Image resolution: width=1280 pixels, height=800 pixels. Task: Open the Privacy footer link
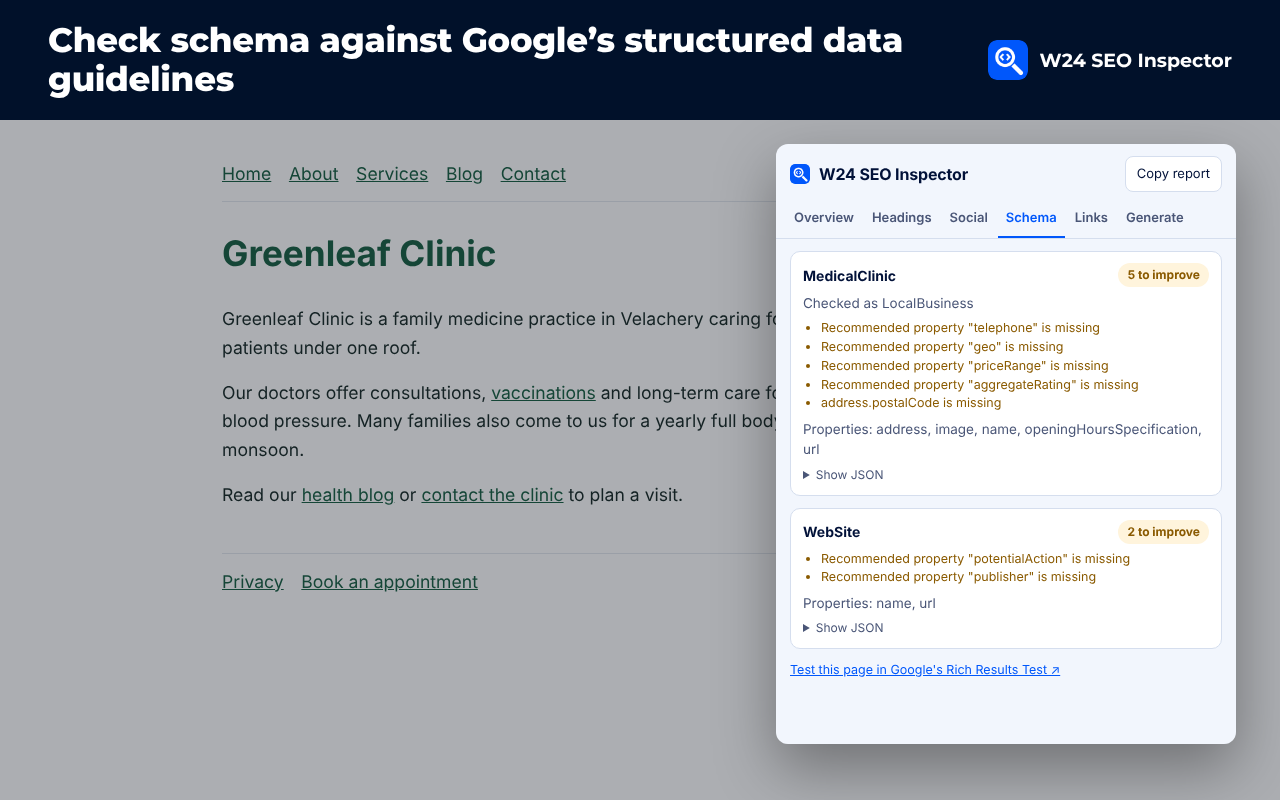(x=252, y=582)
